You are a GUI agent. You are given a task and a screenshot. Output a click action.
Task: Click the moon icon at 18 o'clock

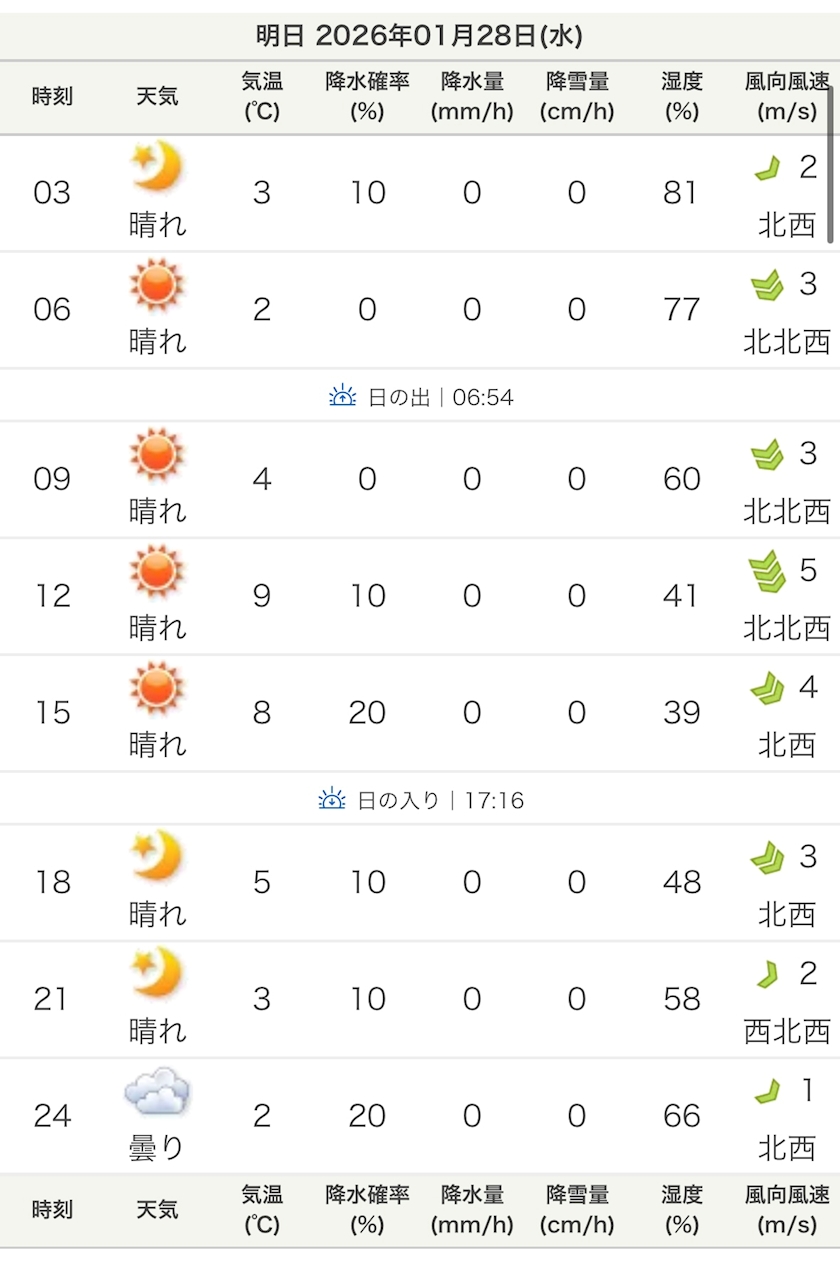pyautogui.click(x=157, y=856)
